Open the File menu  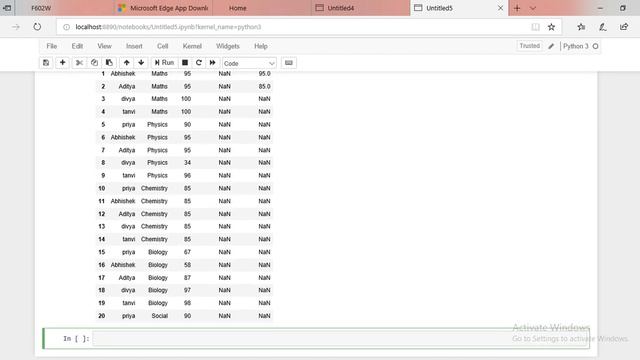coord(51,46)
